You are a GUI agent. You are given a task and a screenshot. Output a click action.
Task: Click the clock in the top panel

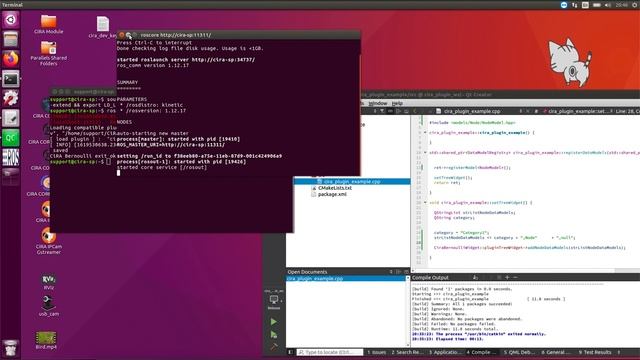point(622,5)
